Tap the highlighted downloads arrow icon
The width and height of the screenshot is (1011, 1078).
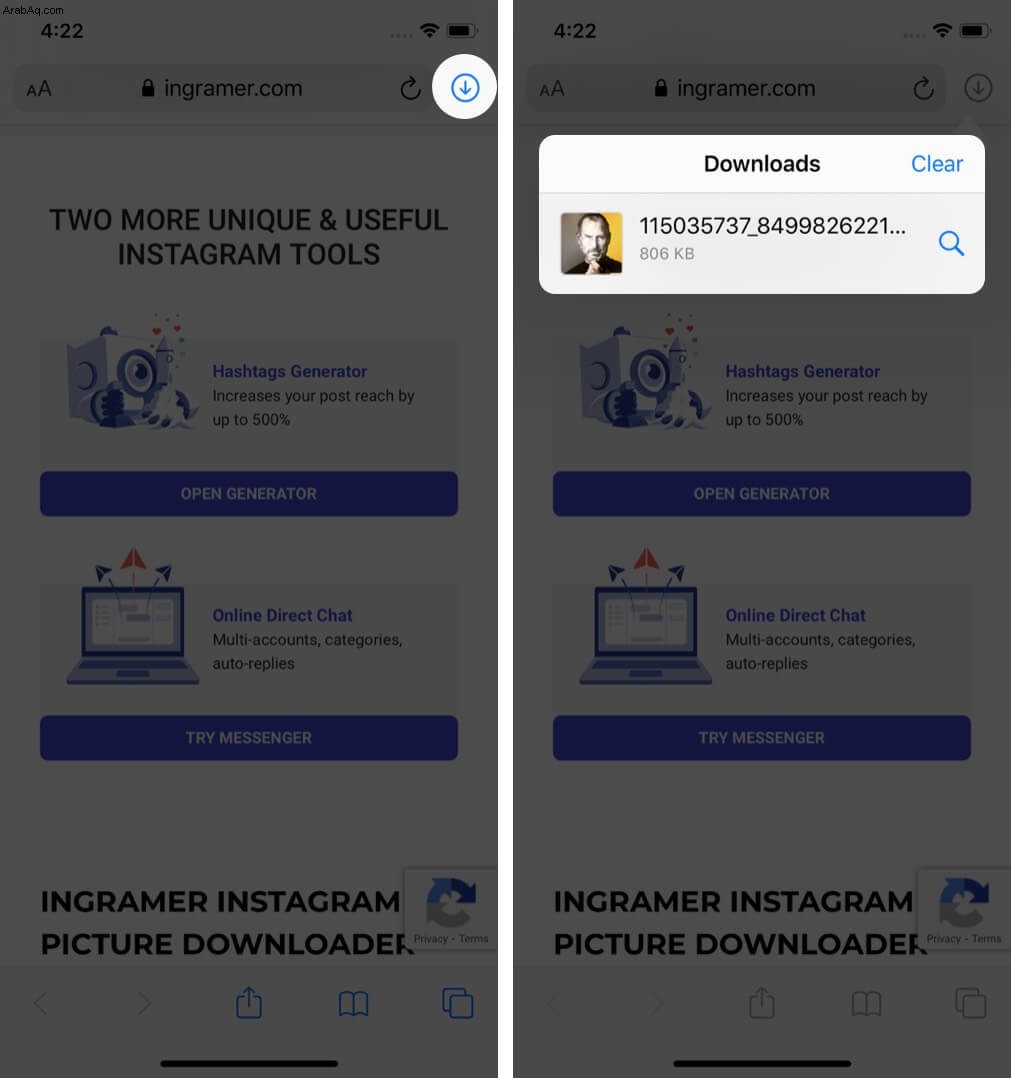click(x=465, y=87)
